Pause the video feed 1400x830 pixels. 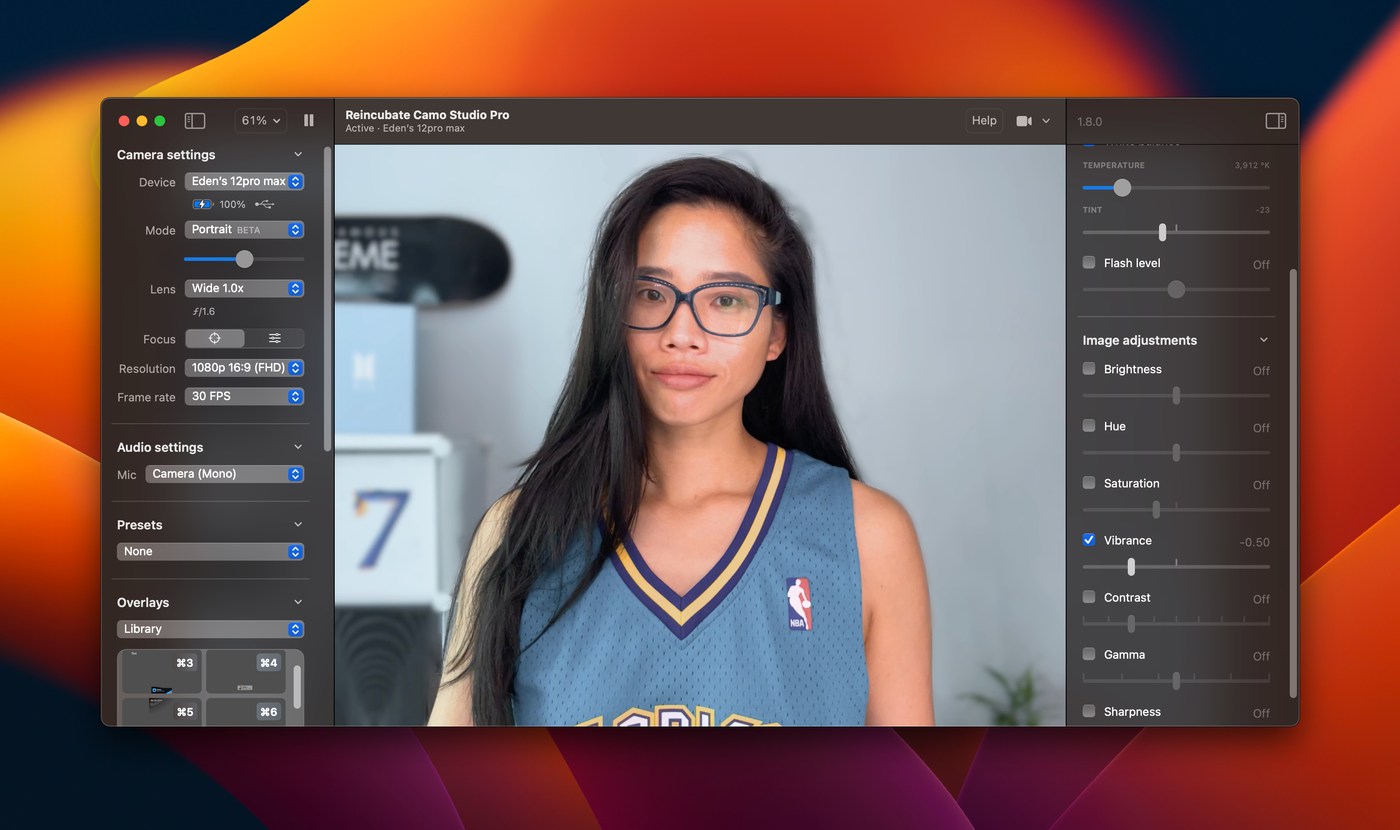pos(309,120)
